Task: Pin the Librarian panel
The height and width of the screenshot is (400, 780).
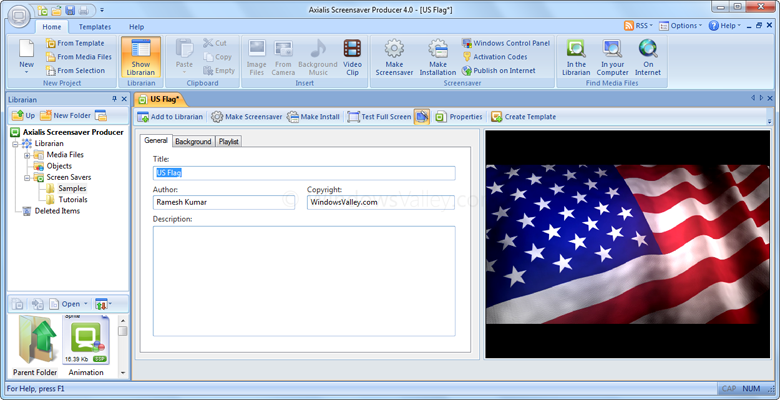Action: (114, 99)
